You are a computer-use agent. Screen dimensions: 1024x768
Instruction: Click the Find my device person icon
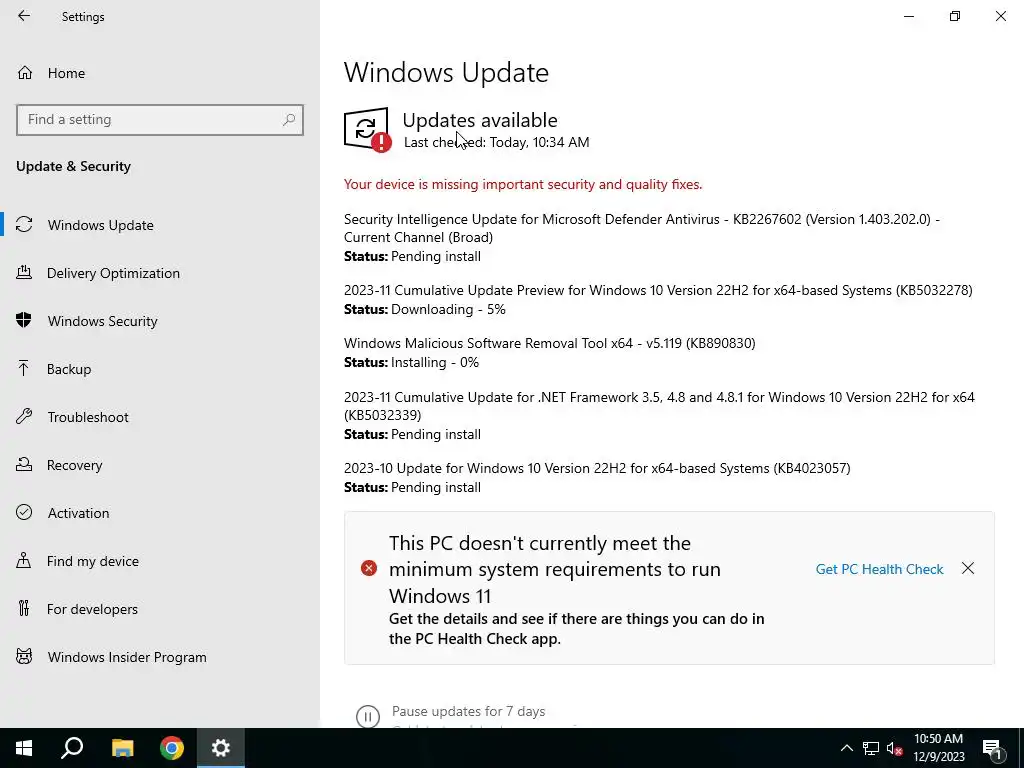tap(24, 560)
